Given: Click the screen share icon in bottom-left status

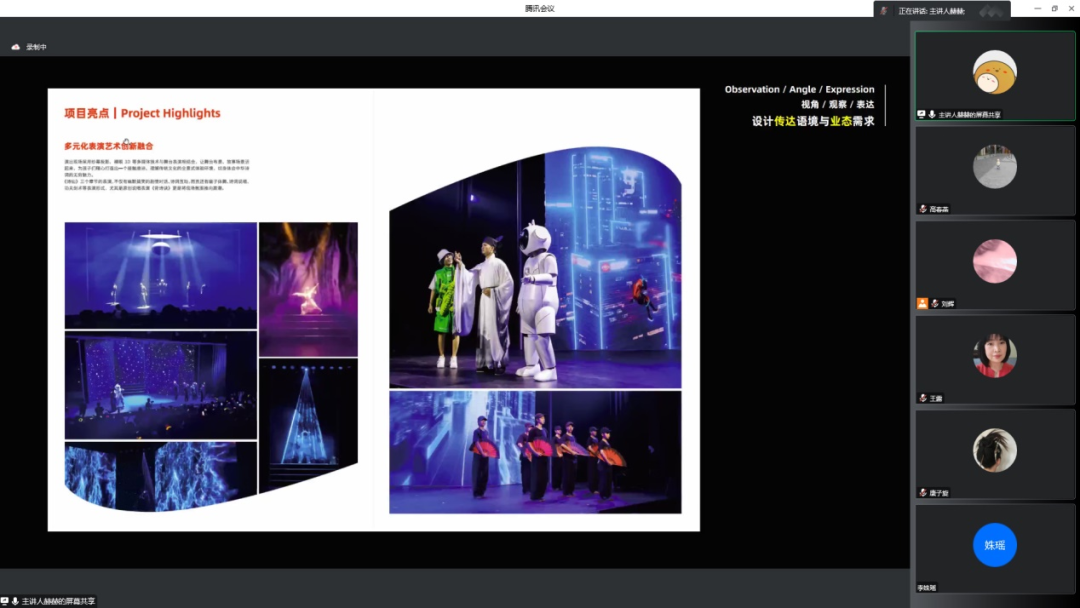Looking at the screenshot, I should tap(5, 601).
